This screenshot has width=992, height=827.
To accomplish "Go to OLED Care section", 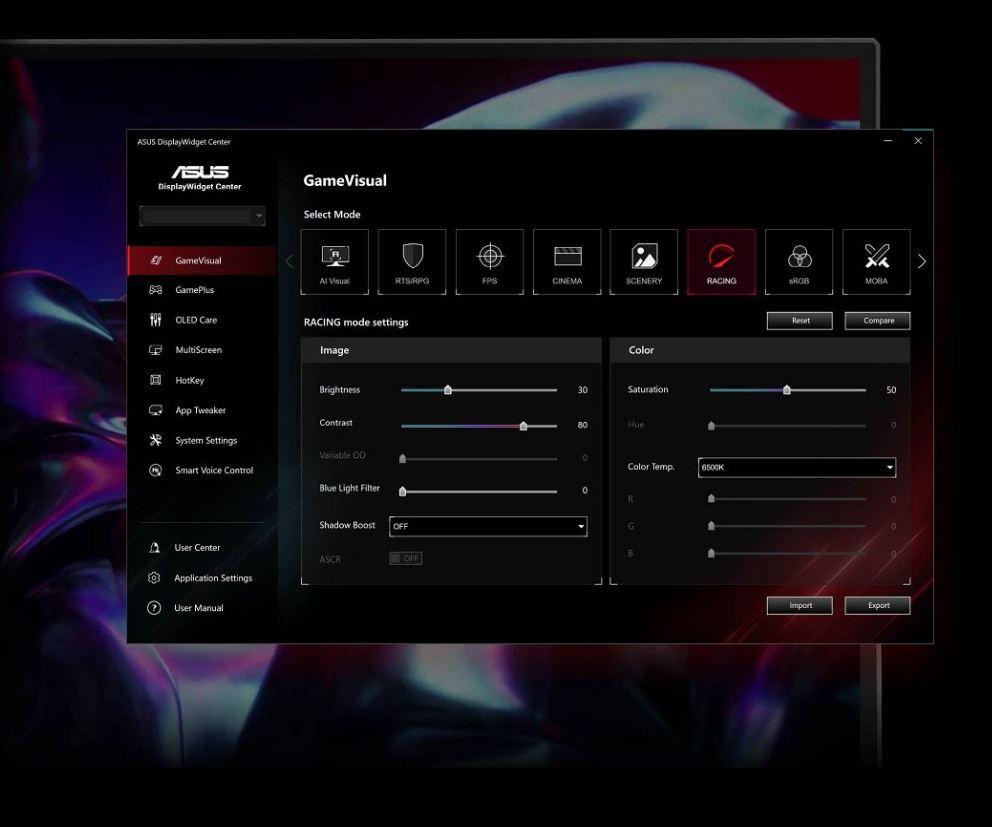I will 202,320.
